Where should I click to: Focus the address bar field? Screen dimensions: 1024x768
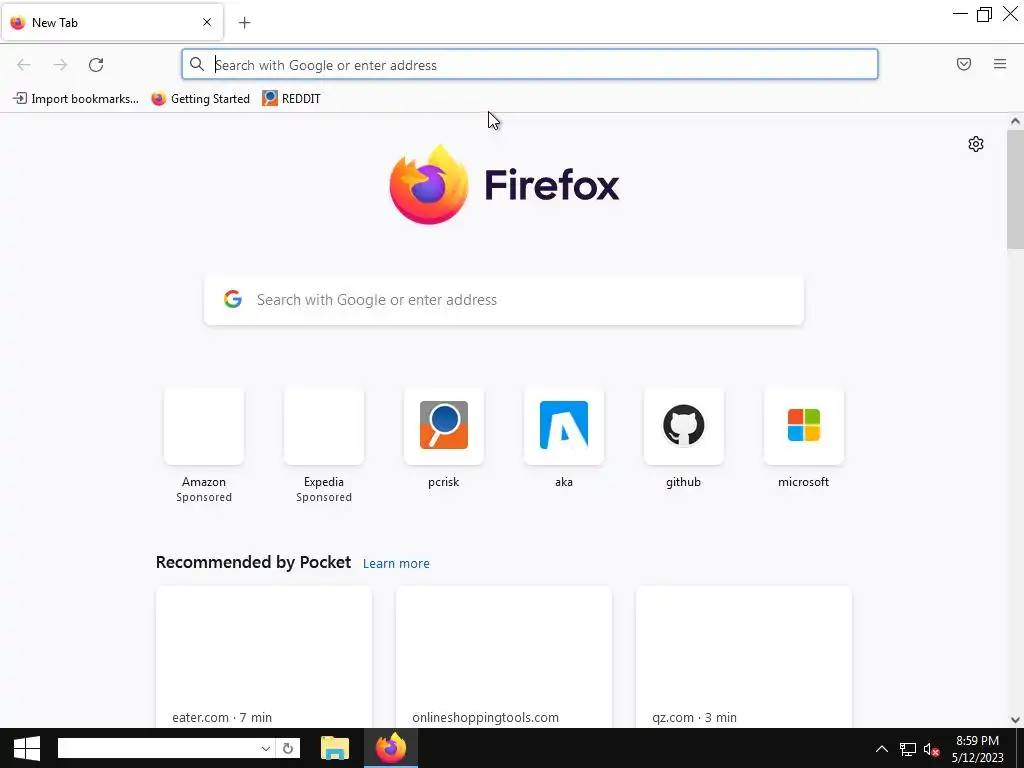[530, 65]
